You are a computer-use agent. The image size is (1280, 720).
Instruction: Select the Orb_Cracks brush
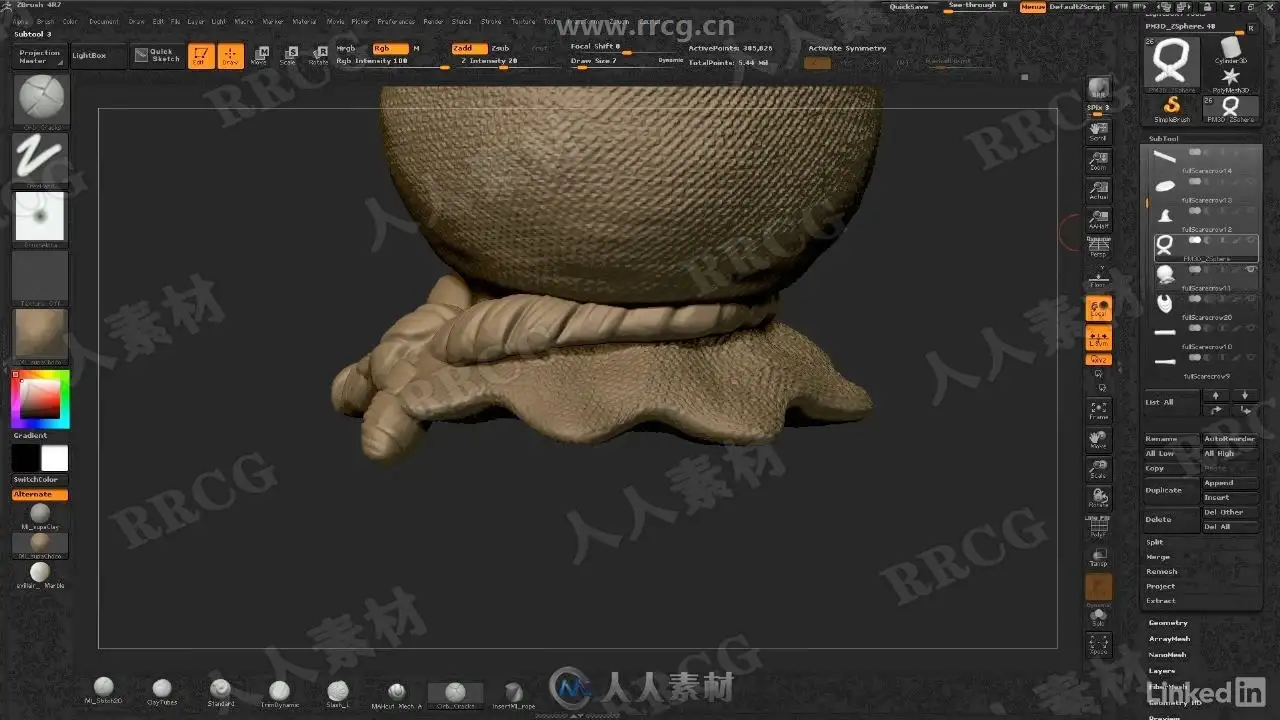pos(455,694)
